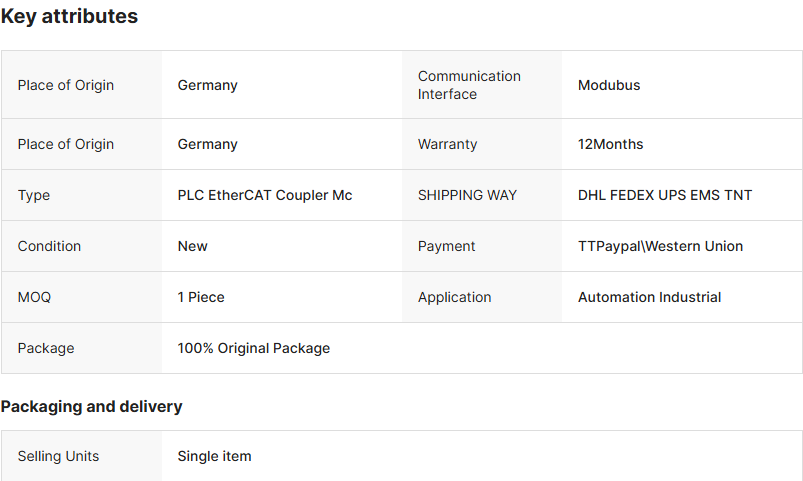This screenshot has width=803, height=481.
Task: Click the Condition label cell
Action: pyautogui.click(x=49, y=246)
